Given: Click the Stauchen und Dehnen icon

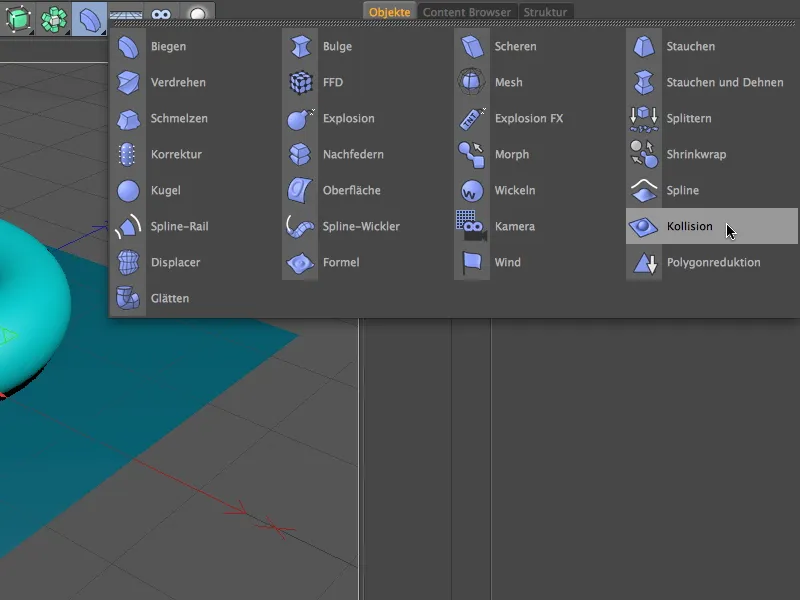Looking at the screenshot, I should click(x=644, y=83).
